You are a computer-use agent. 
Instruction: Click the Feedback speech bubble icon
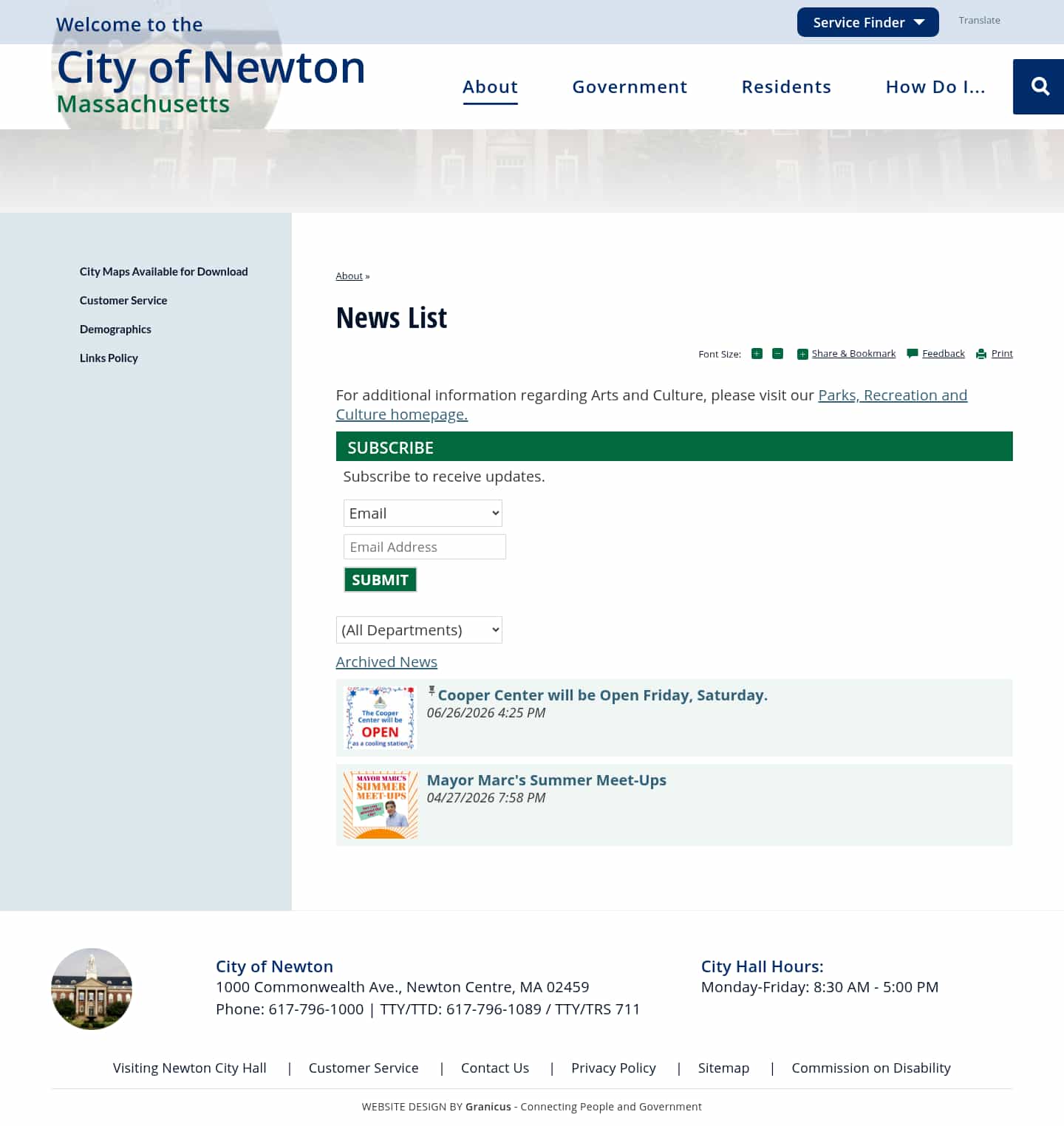tap(913, 354)
